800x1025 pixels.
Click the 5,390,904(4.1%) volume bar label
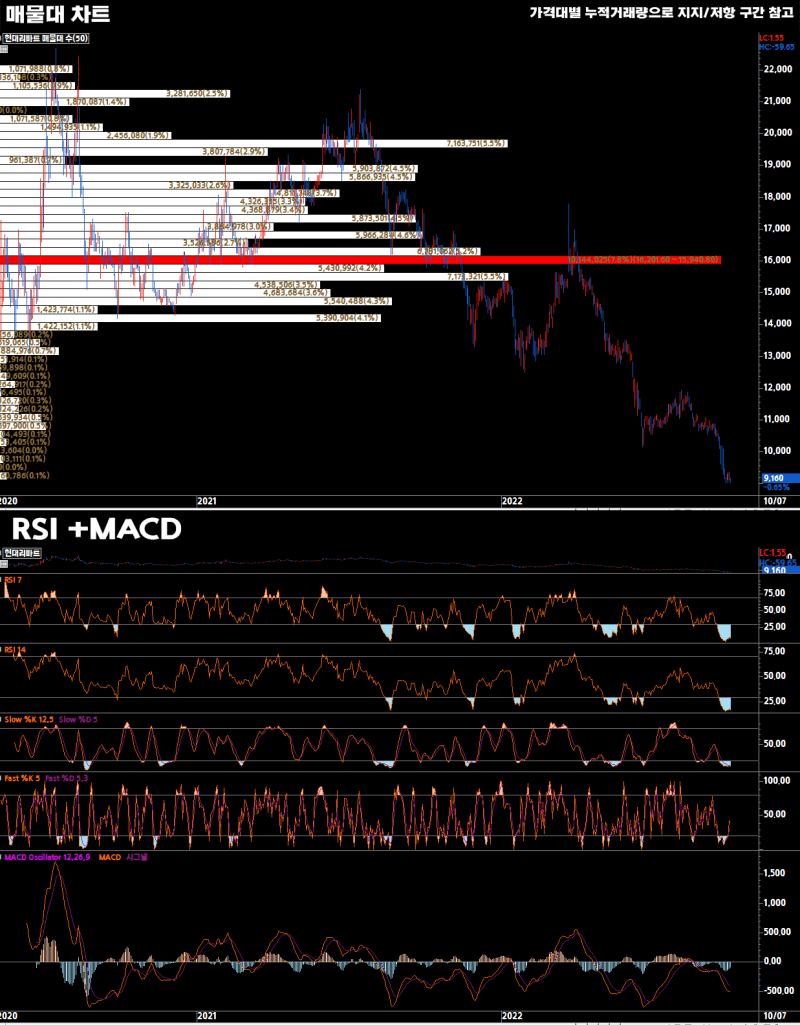(347, 318)
